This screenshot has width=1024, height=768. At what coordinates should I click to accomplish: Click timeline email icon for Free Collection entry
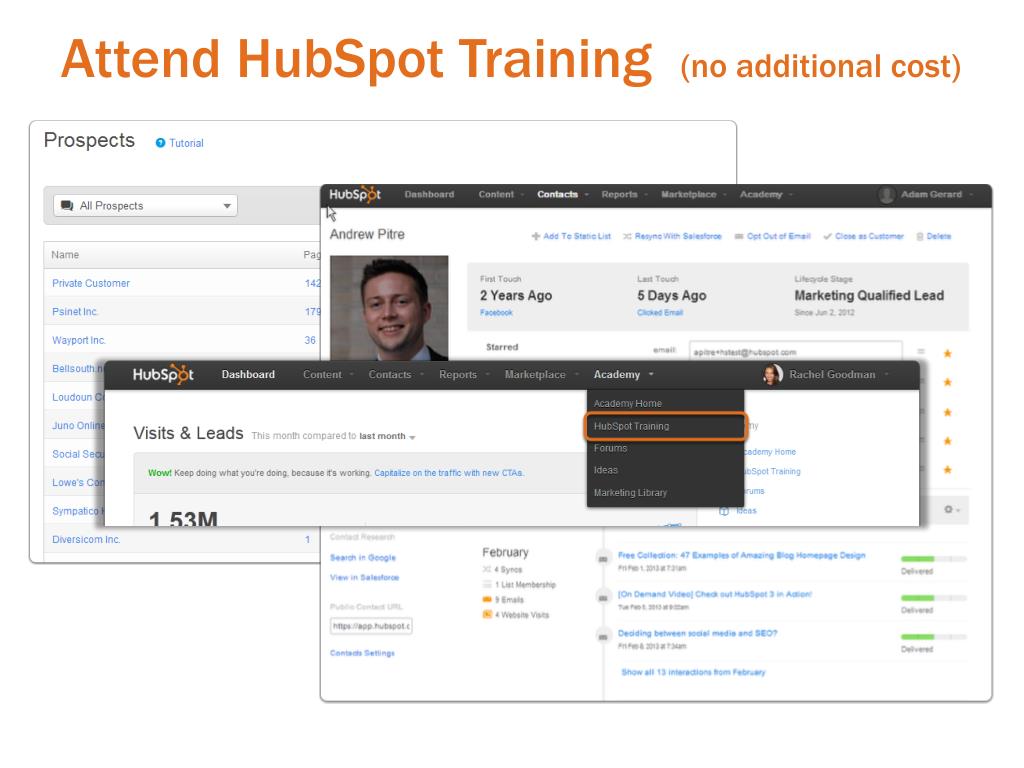click(603, 559)
